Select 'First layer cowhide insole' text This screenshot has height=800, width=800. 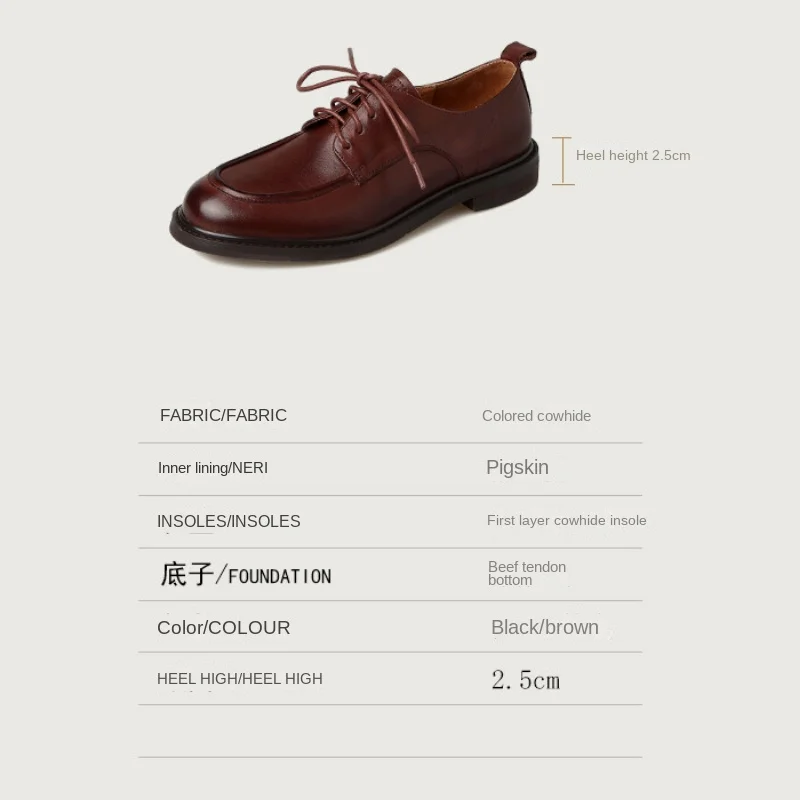[566, 520]
